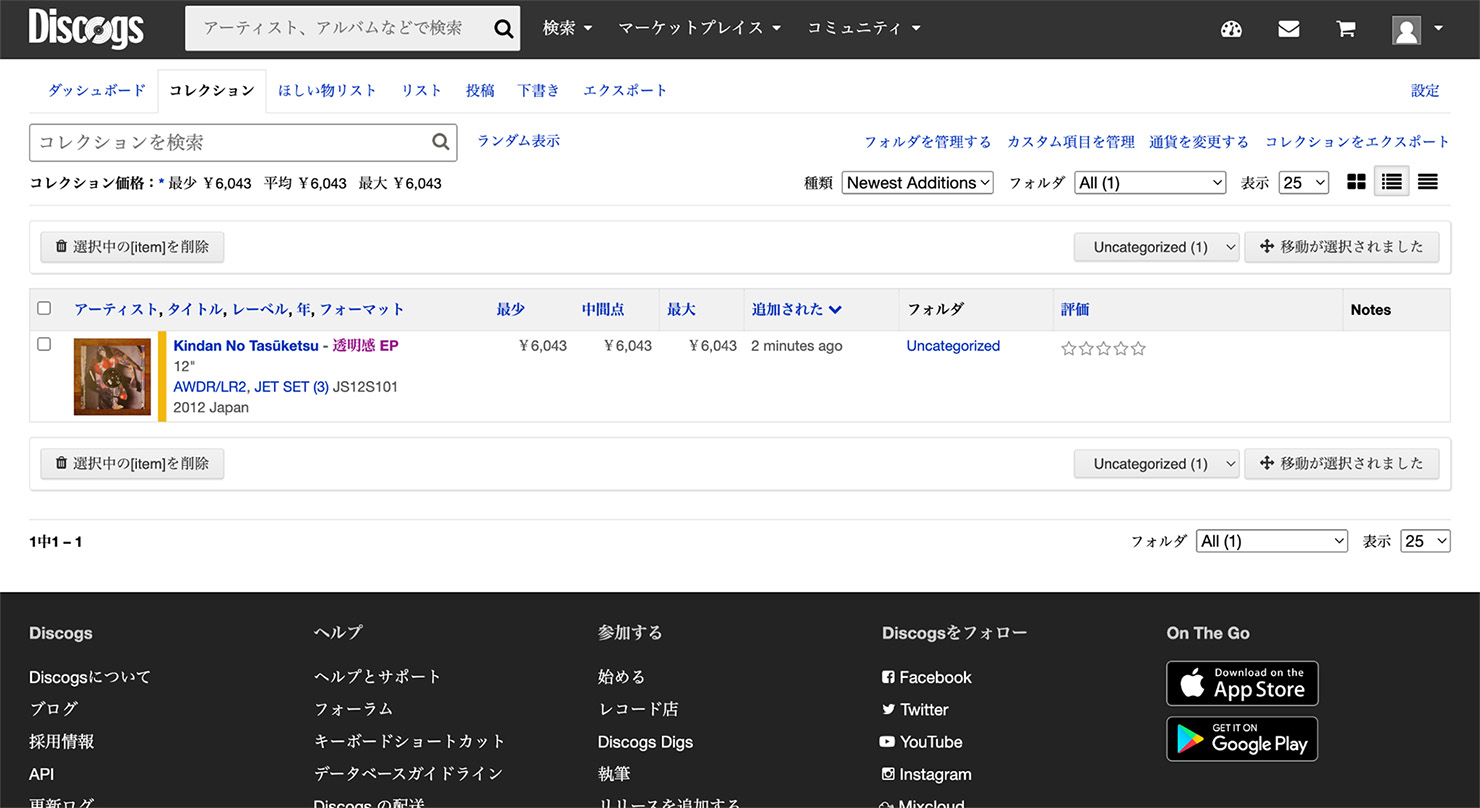The image size is (1480, 808).
Task: Open the messages envelope icon
Action: (1289, 29)
